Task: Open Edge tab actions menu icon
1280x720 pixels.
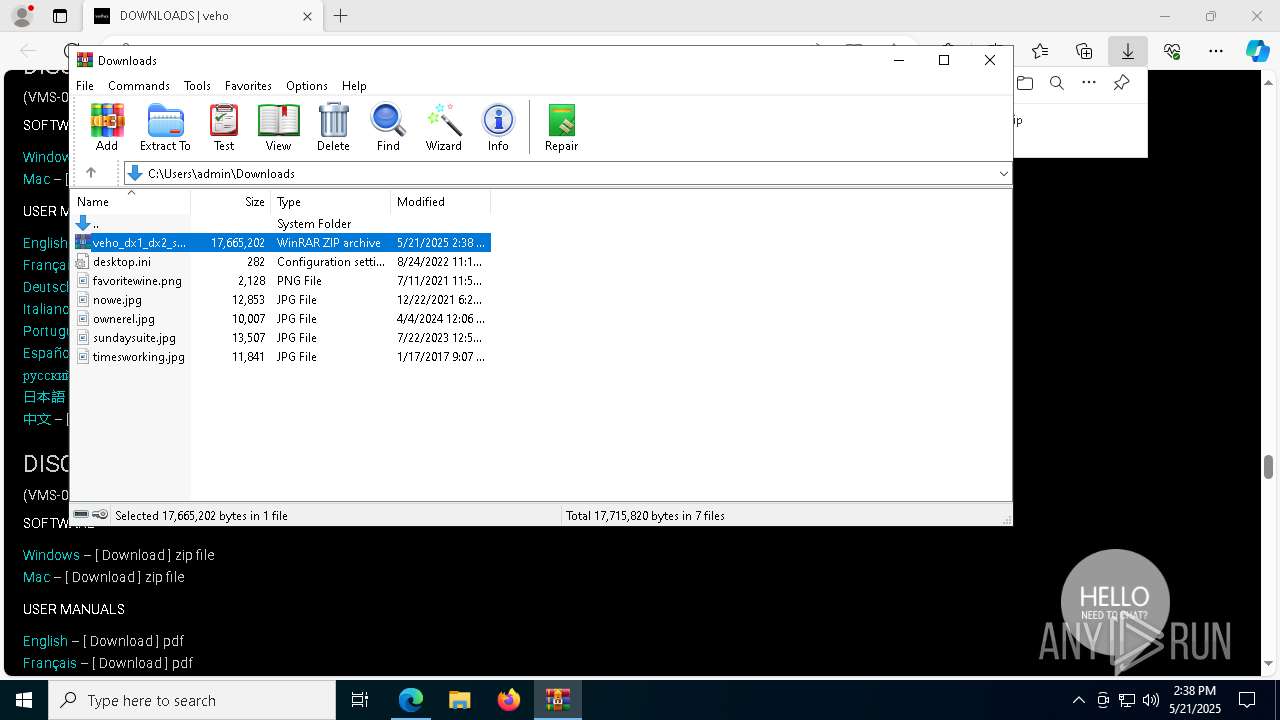Action: click(x=60, y=16)
